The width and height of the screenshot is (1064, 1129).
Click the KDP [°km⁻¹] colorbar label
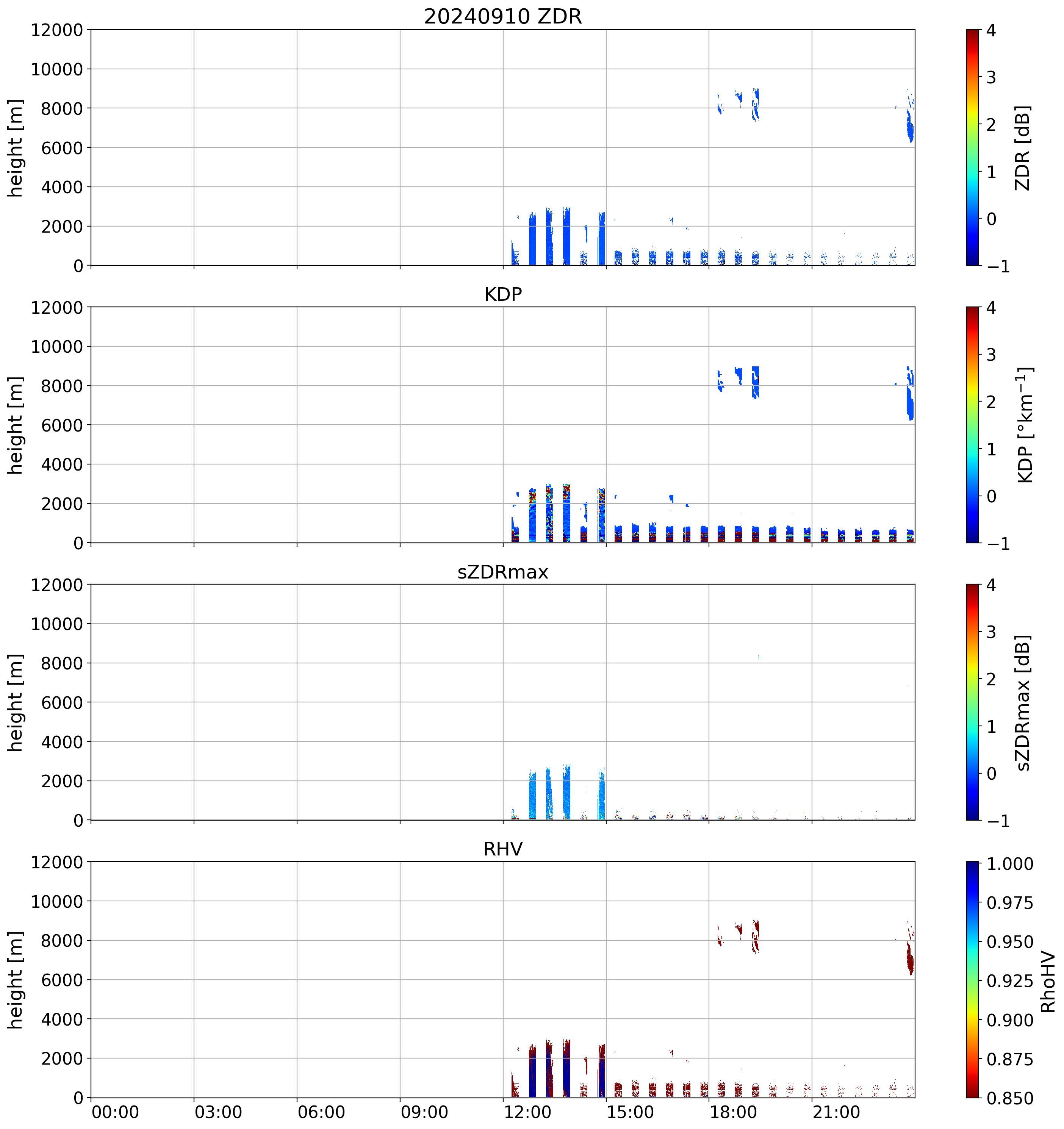(x=1025, y=425)
